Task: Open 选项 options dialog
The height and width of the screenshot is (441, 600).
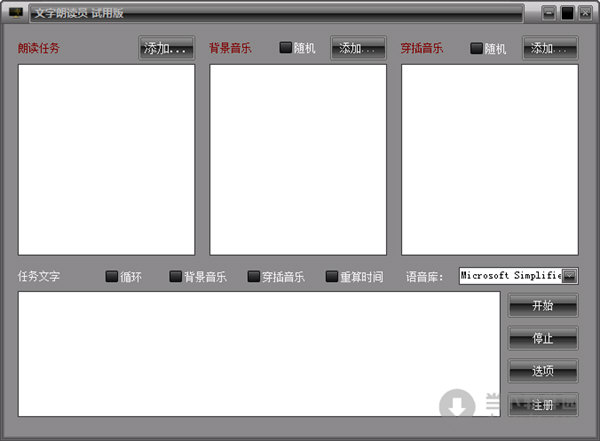Action: pos(543,371)
